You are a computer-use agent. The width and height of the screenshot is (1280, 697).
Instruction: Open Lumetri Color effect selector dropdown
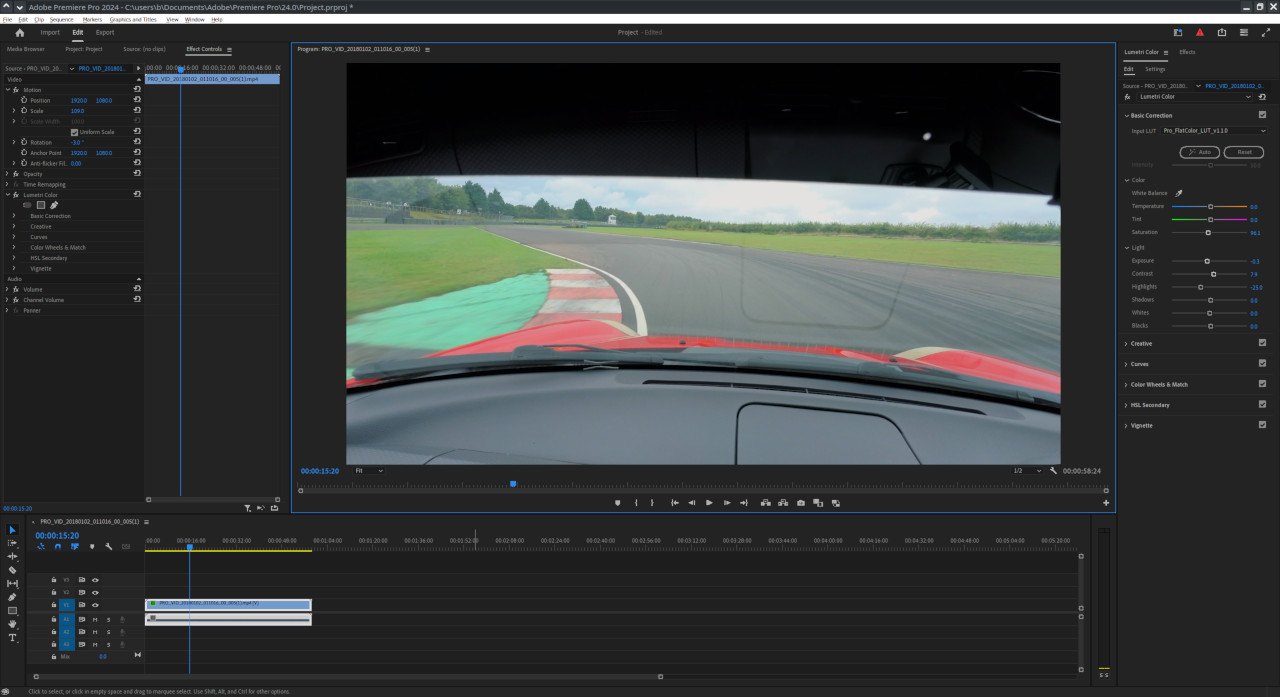pos(1195,97)
